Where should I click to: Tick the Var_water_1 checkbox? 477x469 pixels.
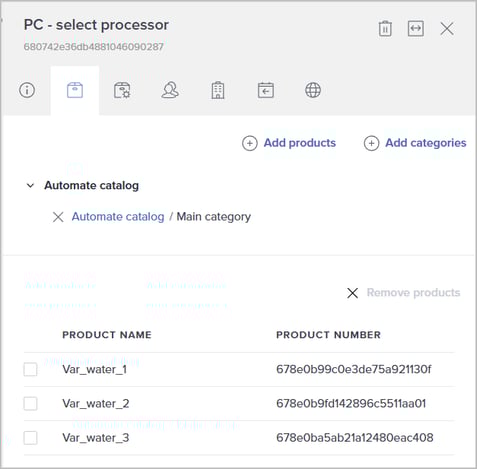(30, 369)
